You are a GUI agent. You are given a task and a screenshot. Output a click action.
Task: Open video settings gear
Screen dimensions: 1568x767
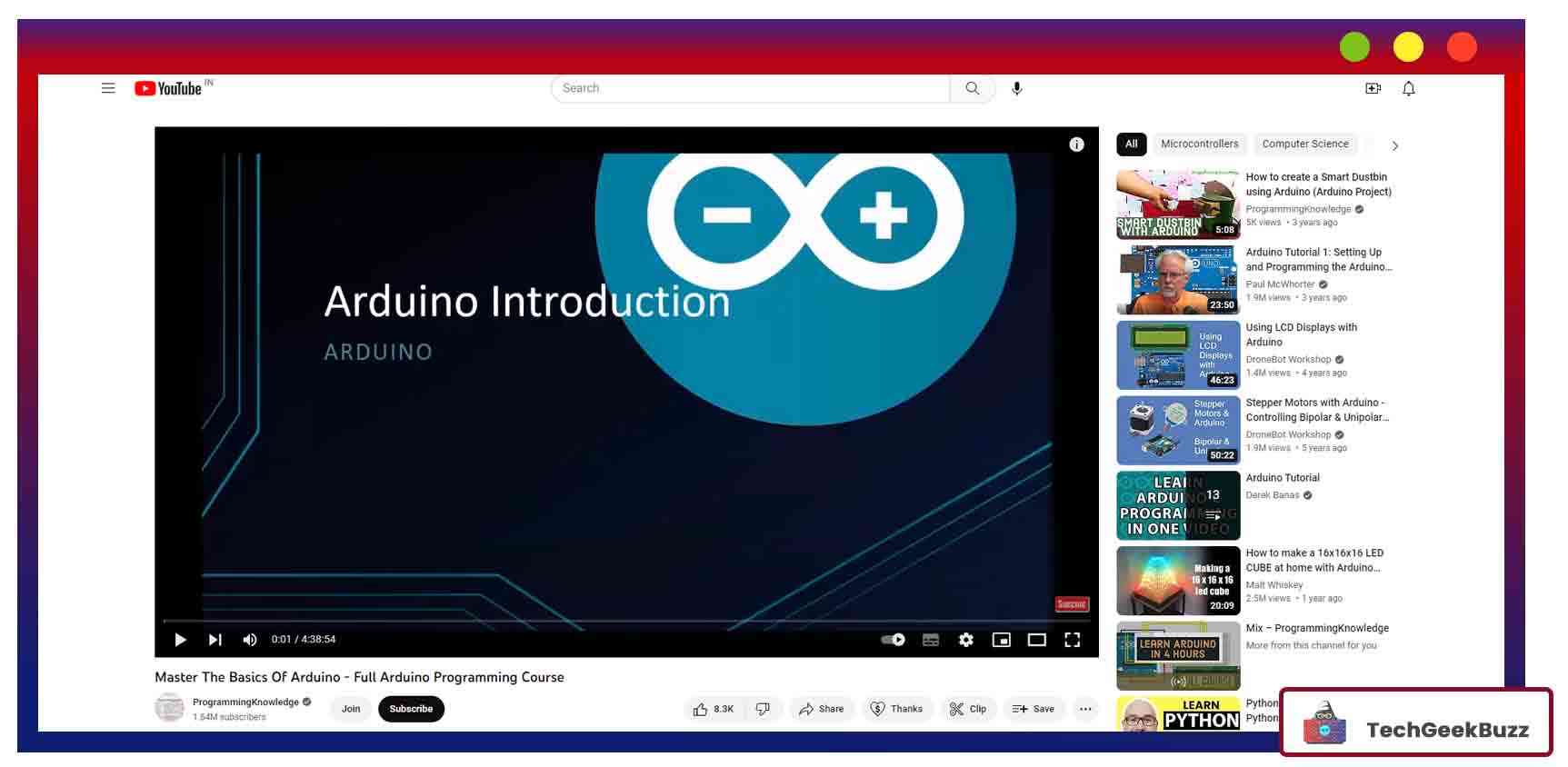pos(965,640)
